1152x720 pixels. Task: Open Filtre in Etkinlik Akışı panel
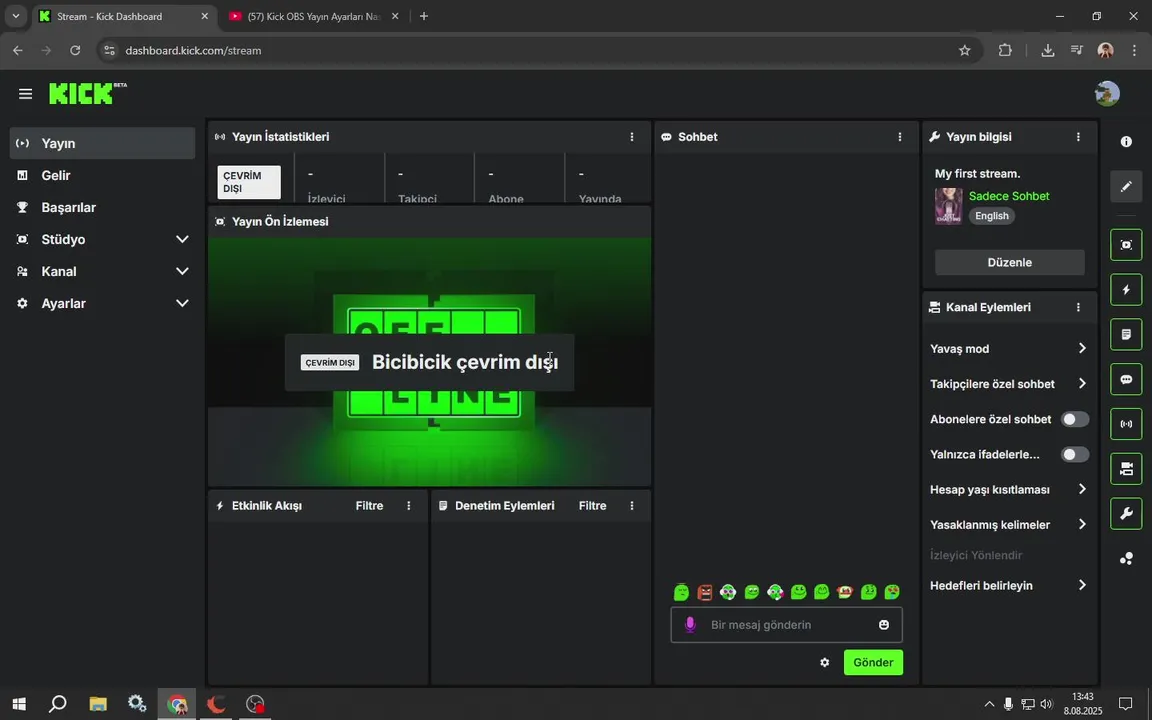click(369, 505)
